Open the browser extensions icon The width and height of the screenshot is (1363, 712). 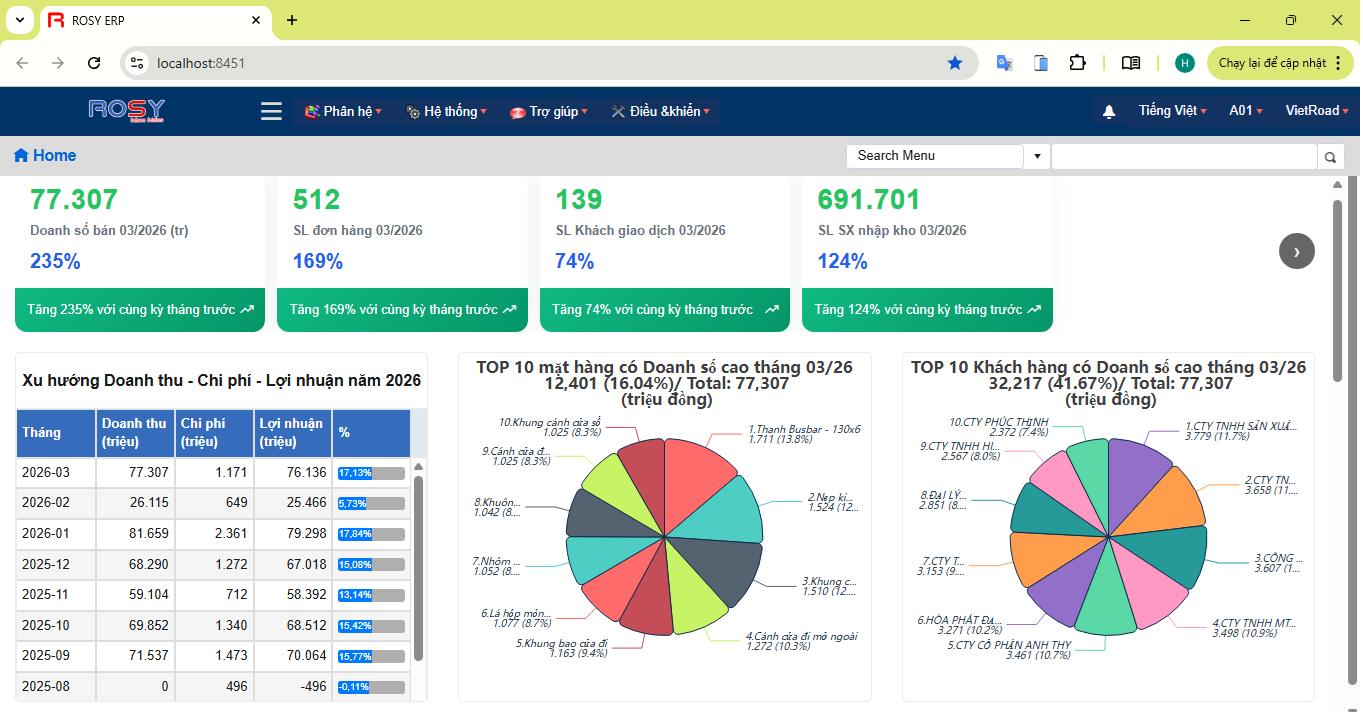(1077, 63)
